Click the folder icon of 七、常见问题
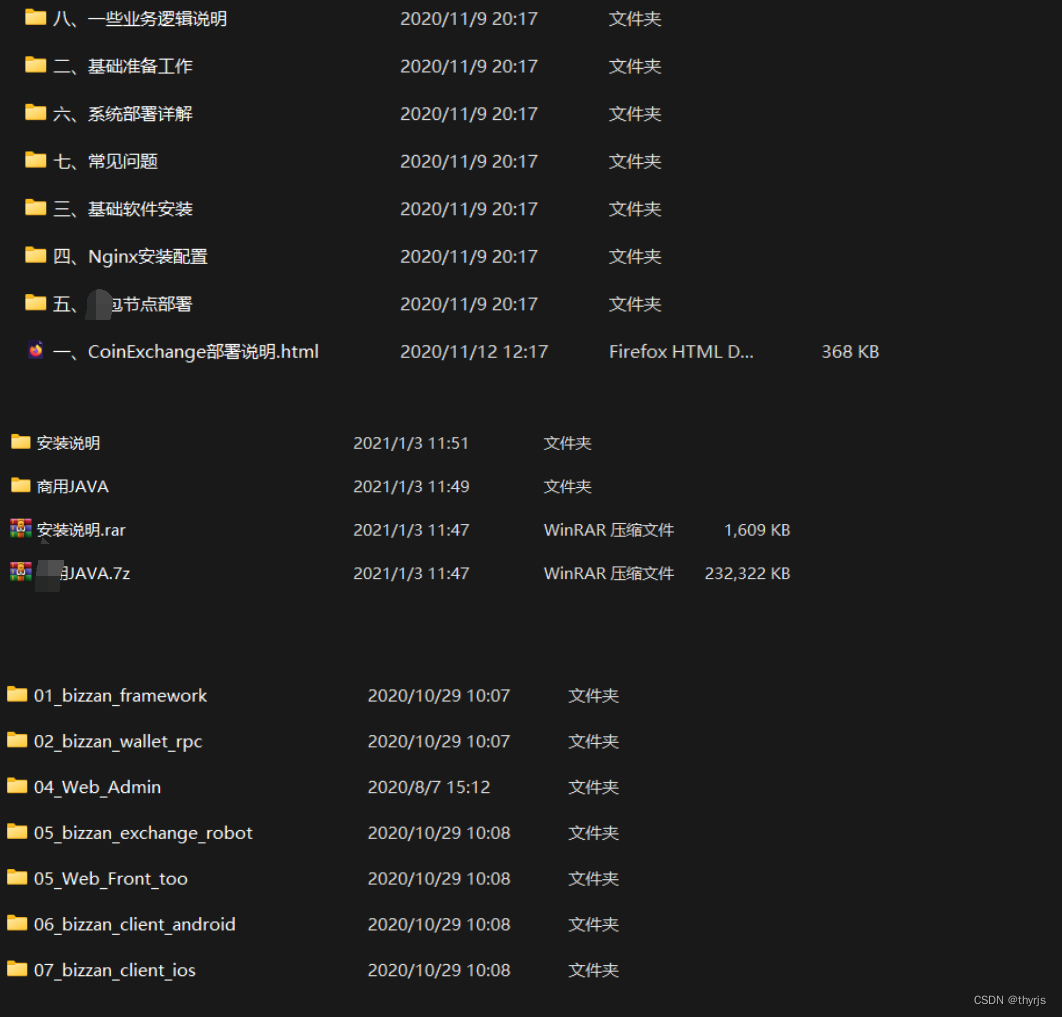 (34, 161)
